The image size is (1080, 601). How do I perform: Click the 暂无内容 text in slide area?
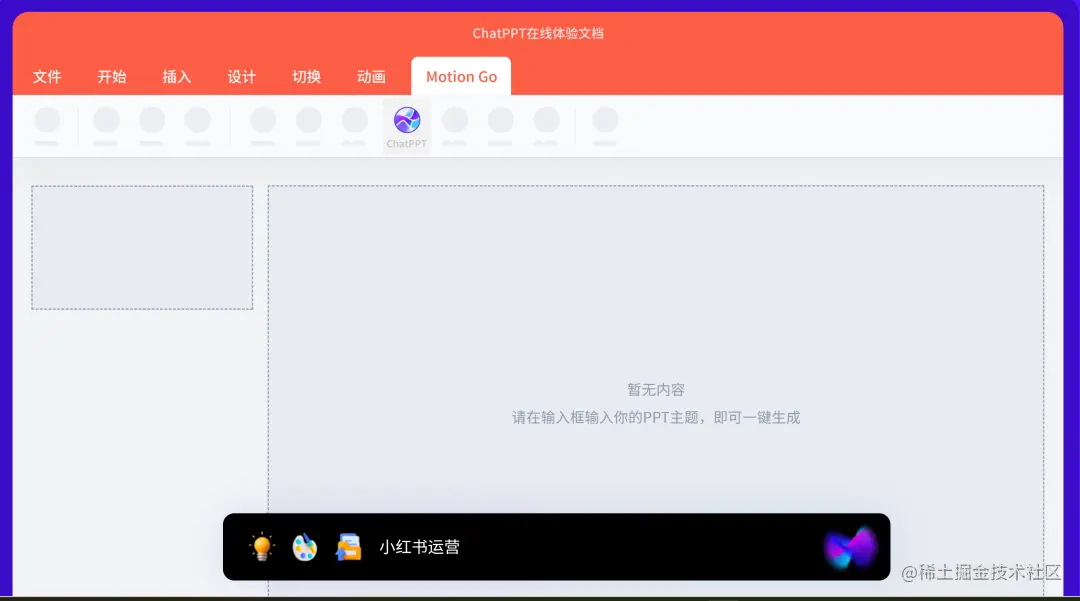pyautogui.click(x=656, y=390)
